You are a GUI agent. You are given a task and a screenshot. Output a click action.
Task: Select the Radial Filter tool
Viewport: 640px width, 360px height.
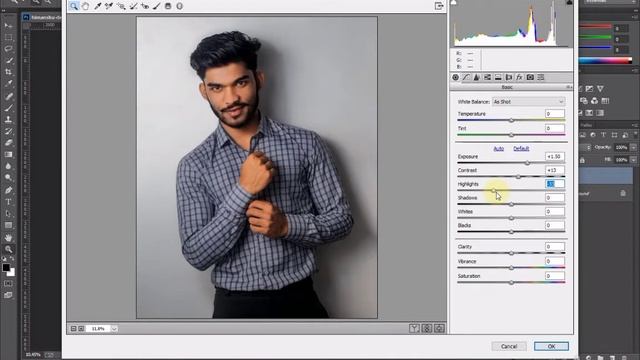coord(180,6)
